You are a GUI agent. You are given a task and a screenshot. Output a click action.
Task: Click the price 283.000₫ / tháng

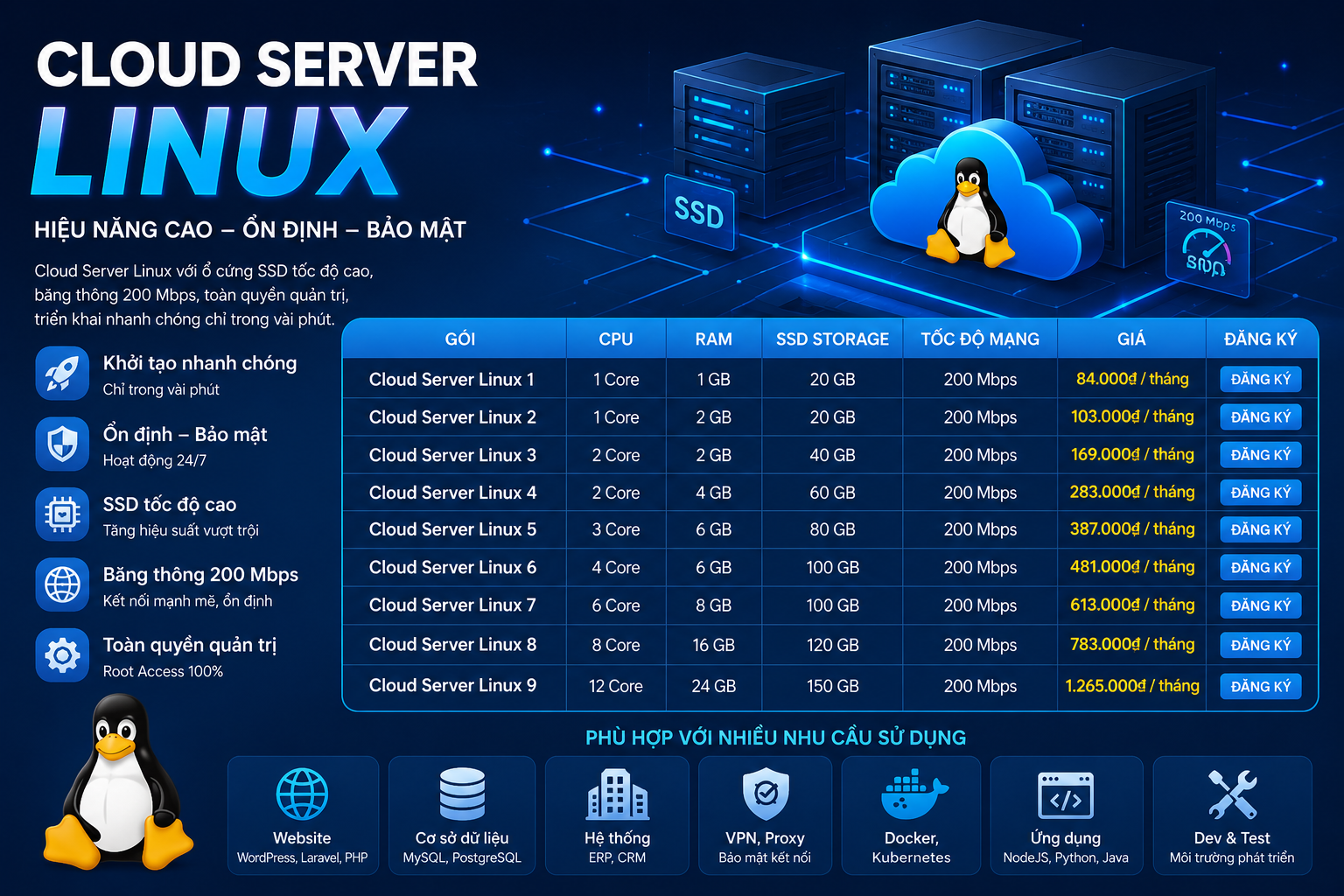click(1132, 492)
